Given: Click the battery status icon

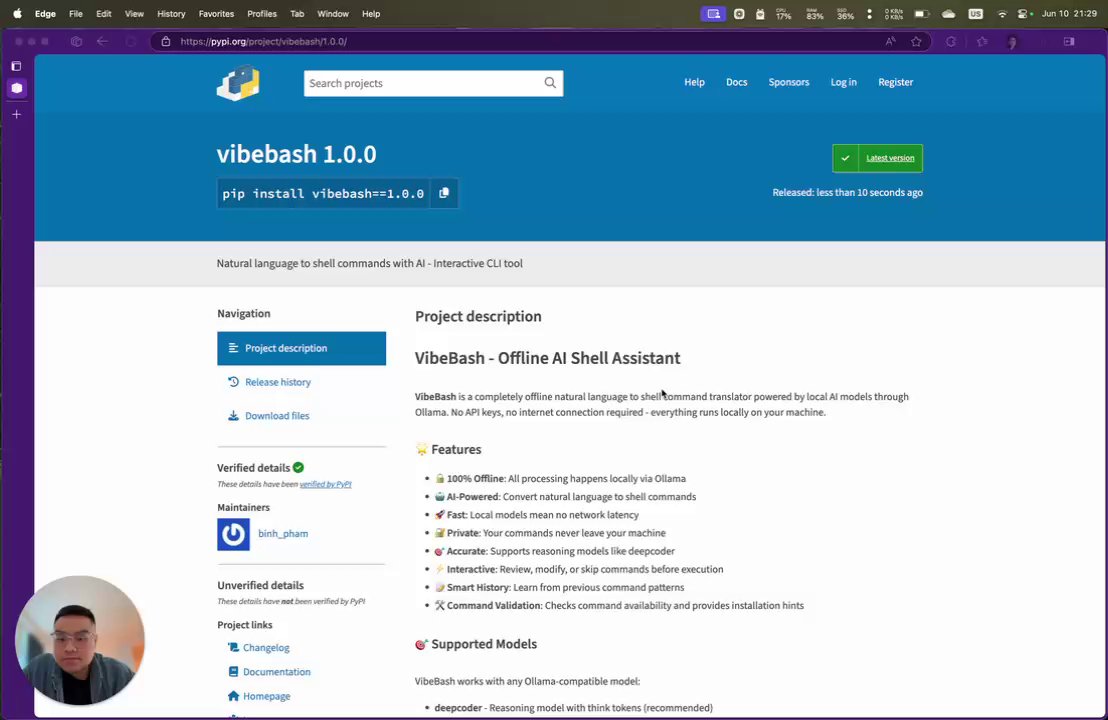Looking at the screenshot, I should (921, 13).
